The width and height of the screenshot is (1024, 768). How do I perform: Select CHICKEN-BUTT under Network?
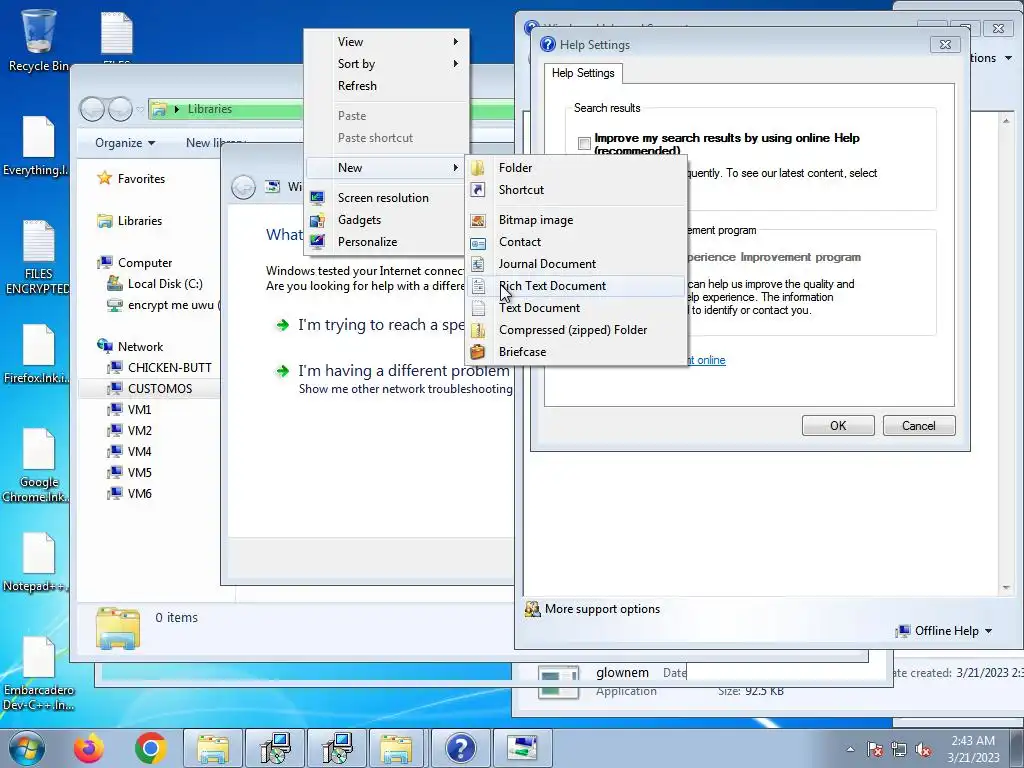pyautogui.click(x=170, y=368)
